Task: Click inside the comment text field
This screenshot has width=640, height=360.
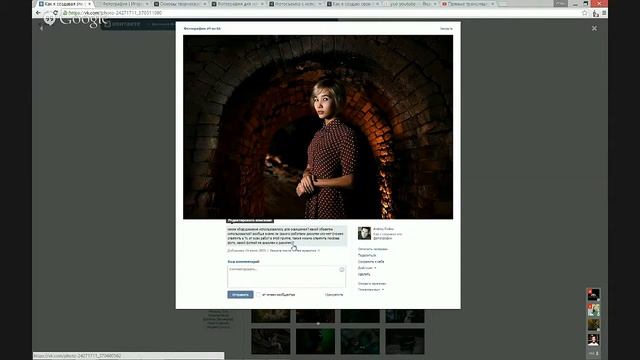Action: click(286, 276)
